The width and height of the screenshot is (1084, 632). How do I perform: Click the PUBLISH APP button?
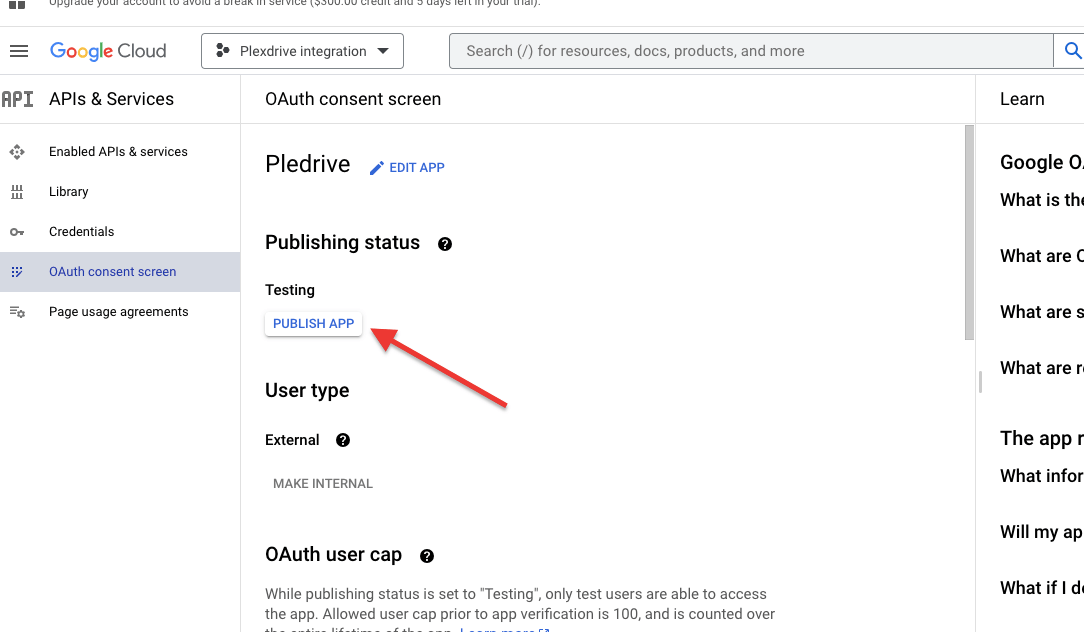click(313, 324)
